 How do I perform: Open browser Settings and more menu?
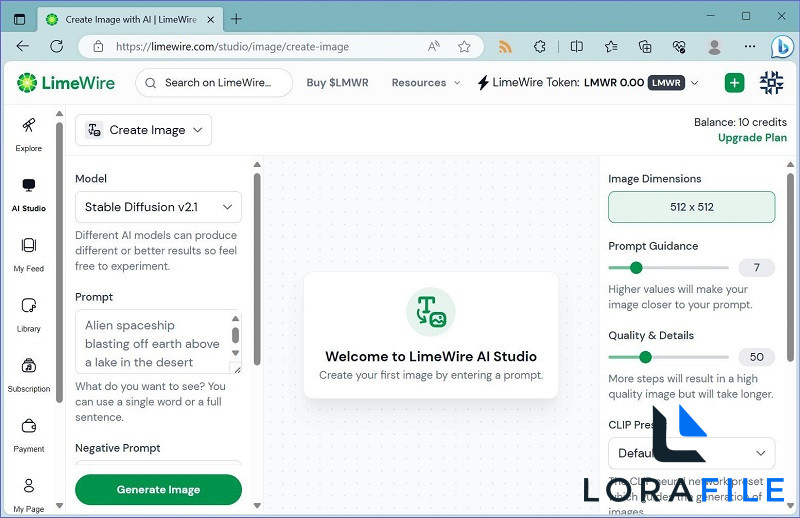pos(749,46)
